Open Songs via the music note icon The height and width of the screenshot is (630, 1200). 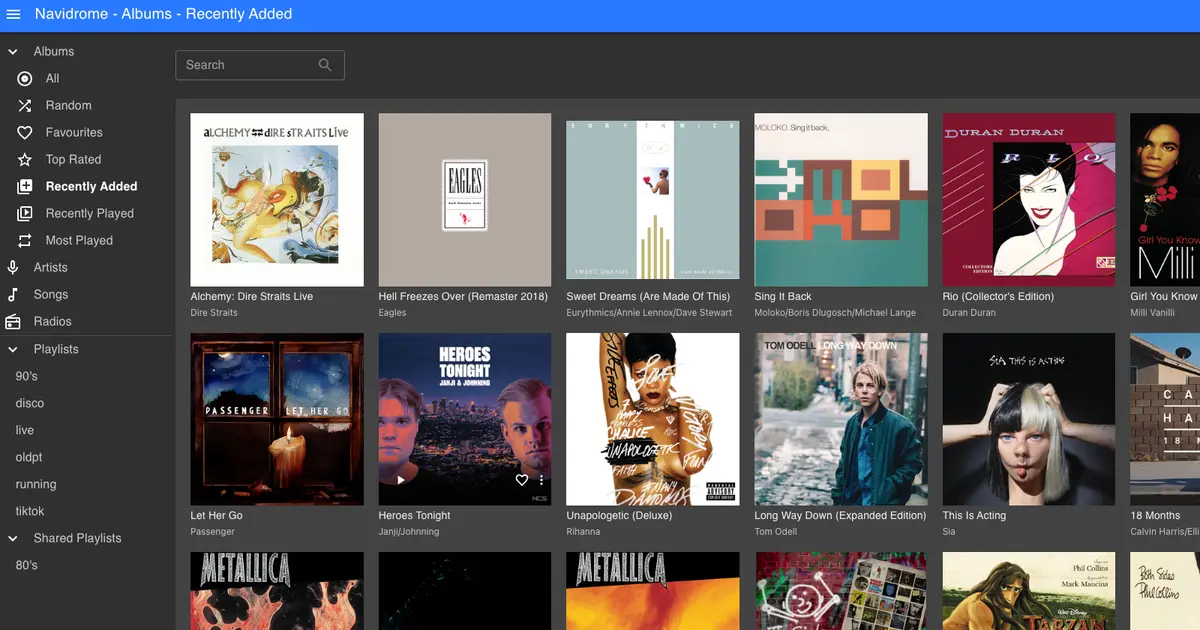pos(13,295)
